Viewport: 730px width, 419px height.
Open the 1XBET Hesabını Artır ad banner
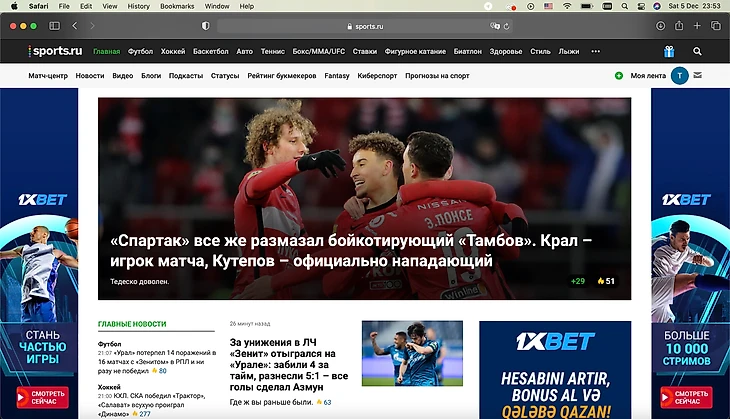pyautogui.click(x=555, y=370)
